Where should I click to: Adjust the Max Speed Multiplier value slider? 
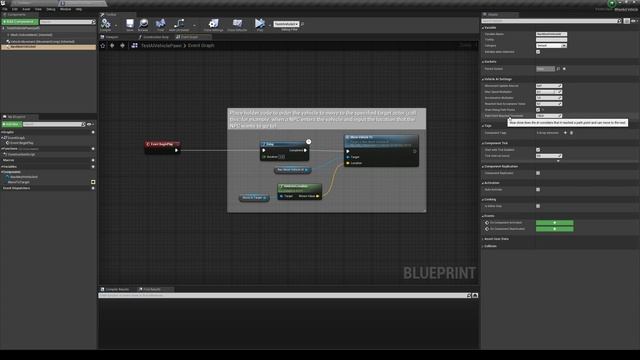click(549, 92)
